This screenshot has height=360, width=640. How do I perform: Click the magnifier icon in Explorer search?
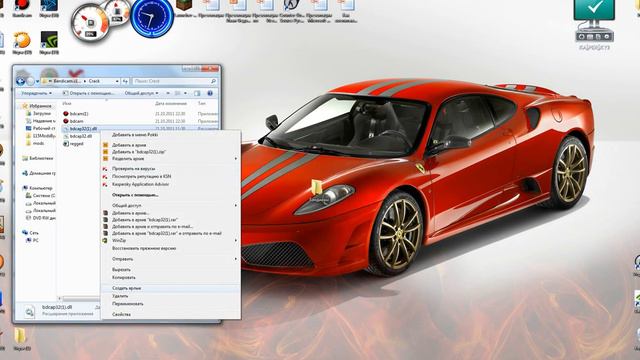[x=213, y=81]
